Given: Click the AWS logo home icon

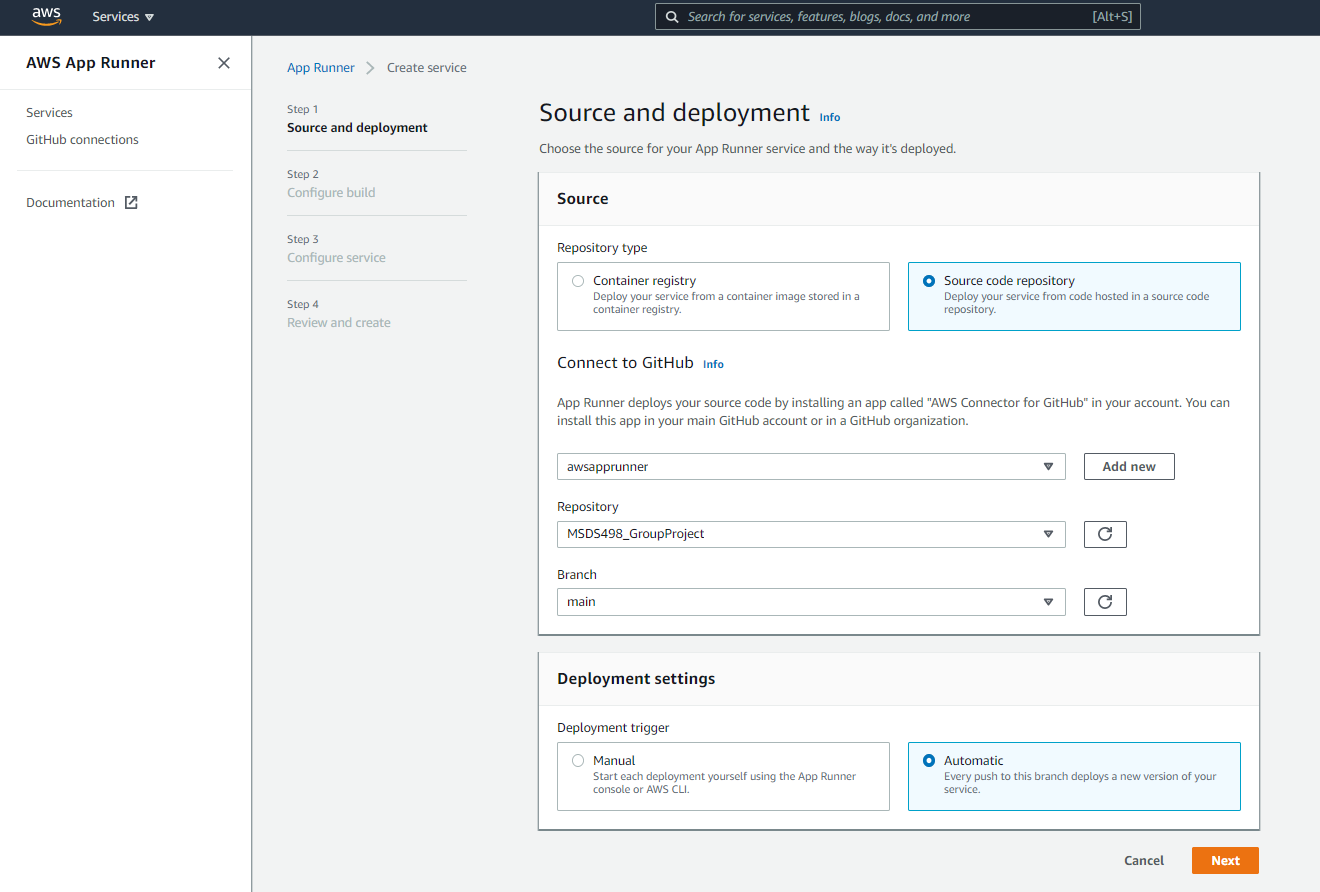Looking at the screenshot, I should pos(46,16).
